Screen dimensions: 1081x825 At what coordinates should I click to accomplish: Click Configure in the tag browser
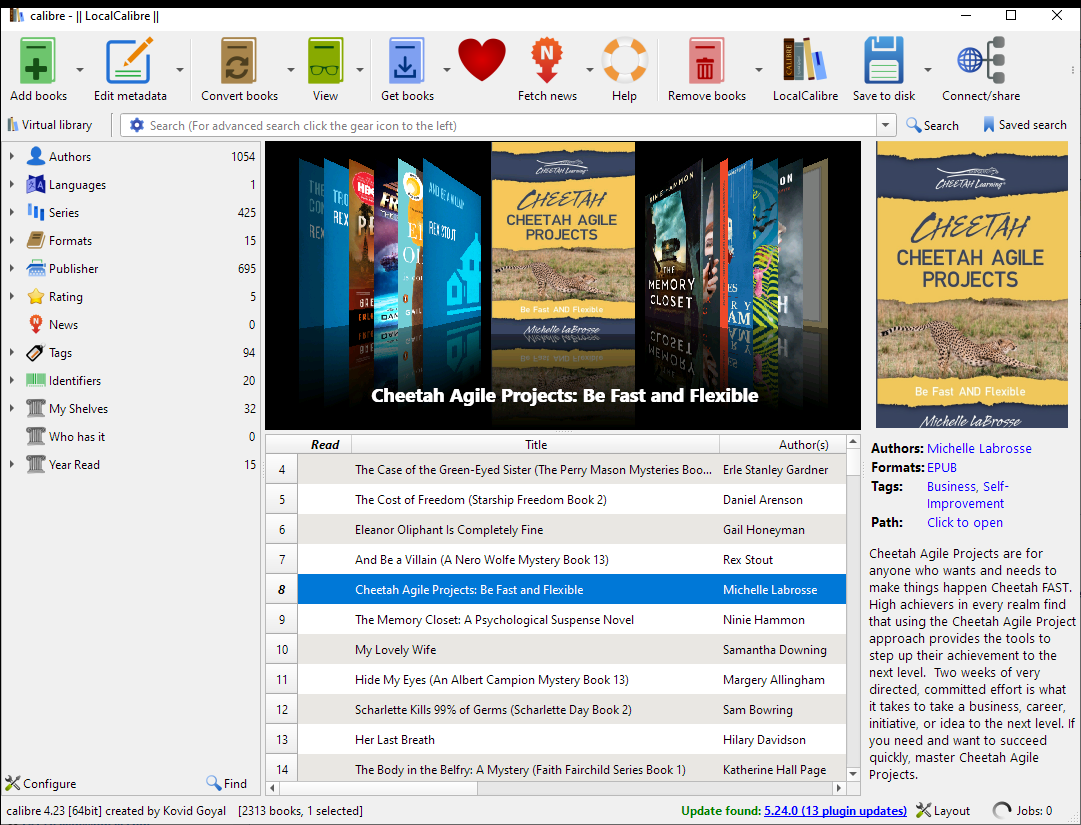[x=41, y=784]
